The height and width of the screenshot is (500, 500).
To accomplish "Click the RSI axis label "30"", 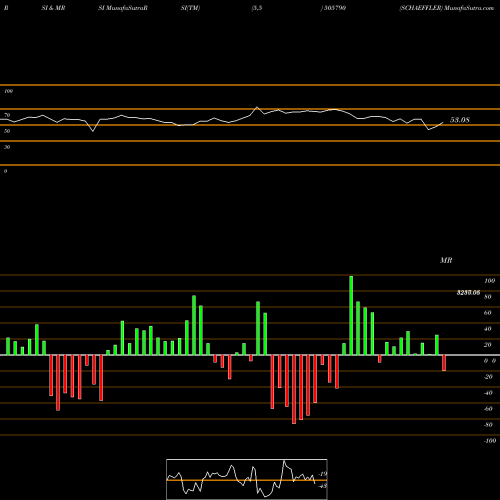I will coord(7,147).
